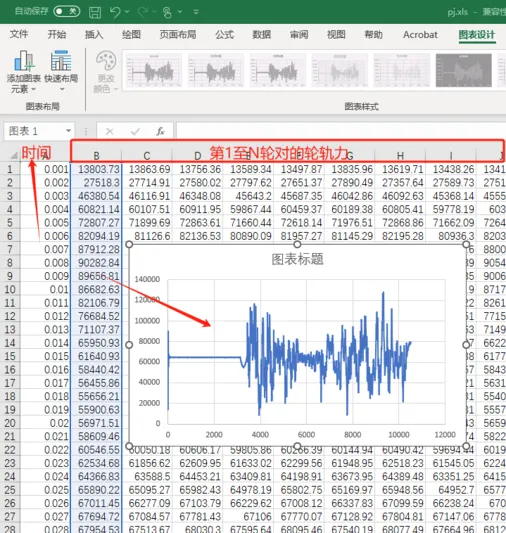
Task: Click cell containing 46348.08
Action: point(197,196)
